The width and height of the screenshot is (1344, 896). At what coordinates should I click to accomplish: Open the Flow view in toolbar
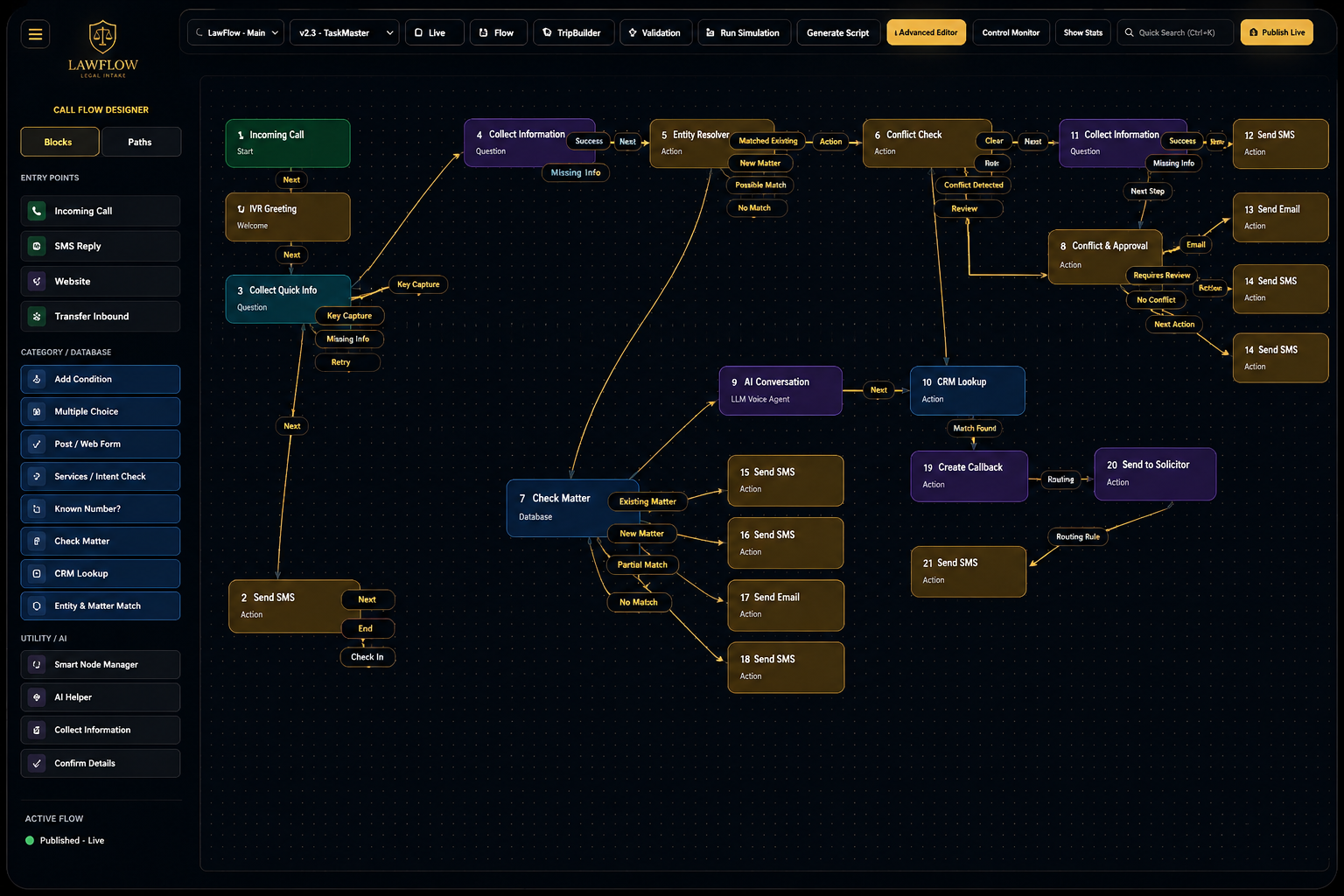[x=499, y=32]
